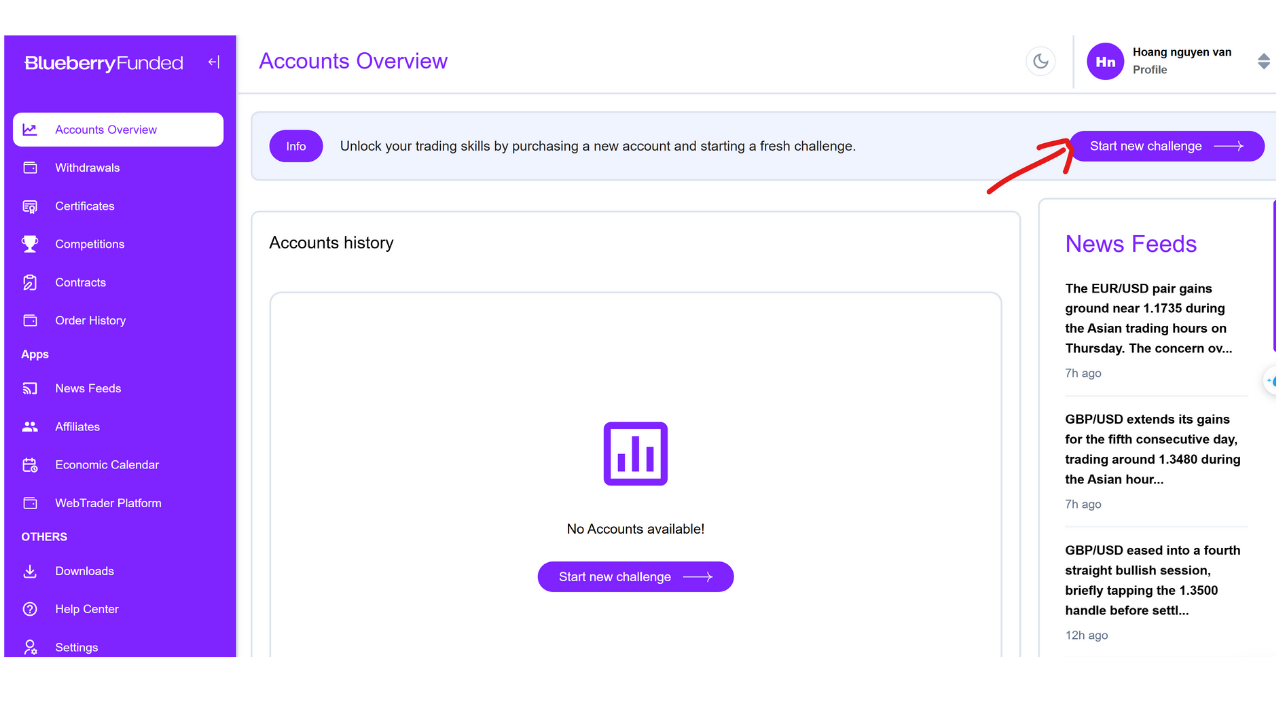
Task: Click Start new challenge under No Accounts
Action: click(x=635, y=577)
